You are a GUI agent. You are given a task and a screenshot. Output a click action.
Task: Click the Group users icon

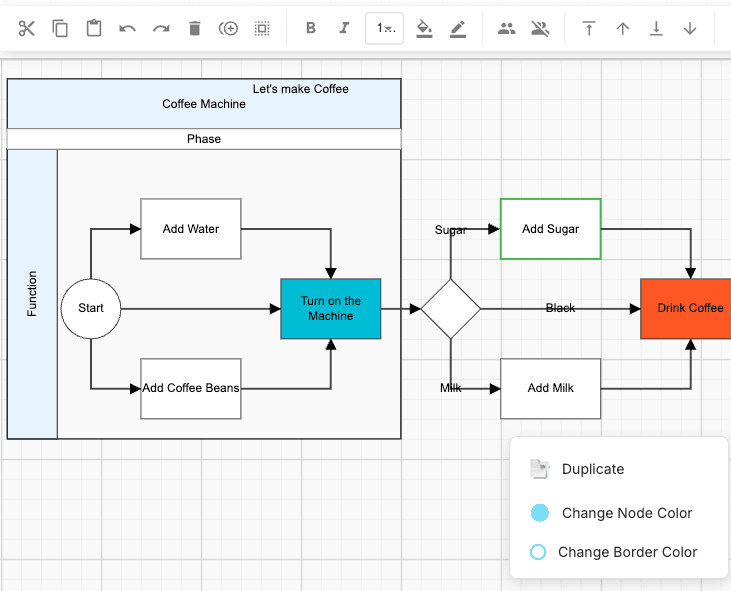(507, 28)
